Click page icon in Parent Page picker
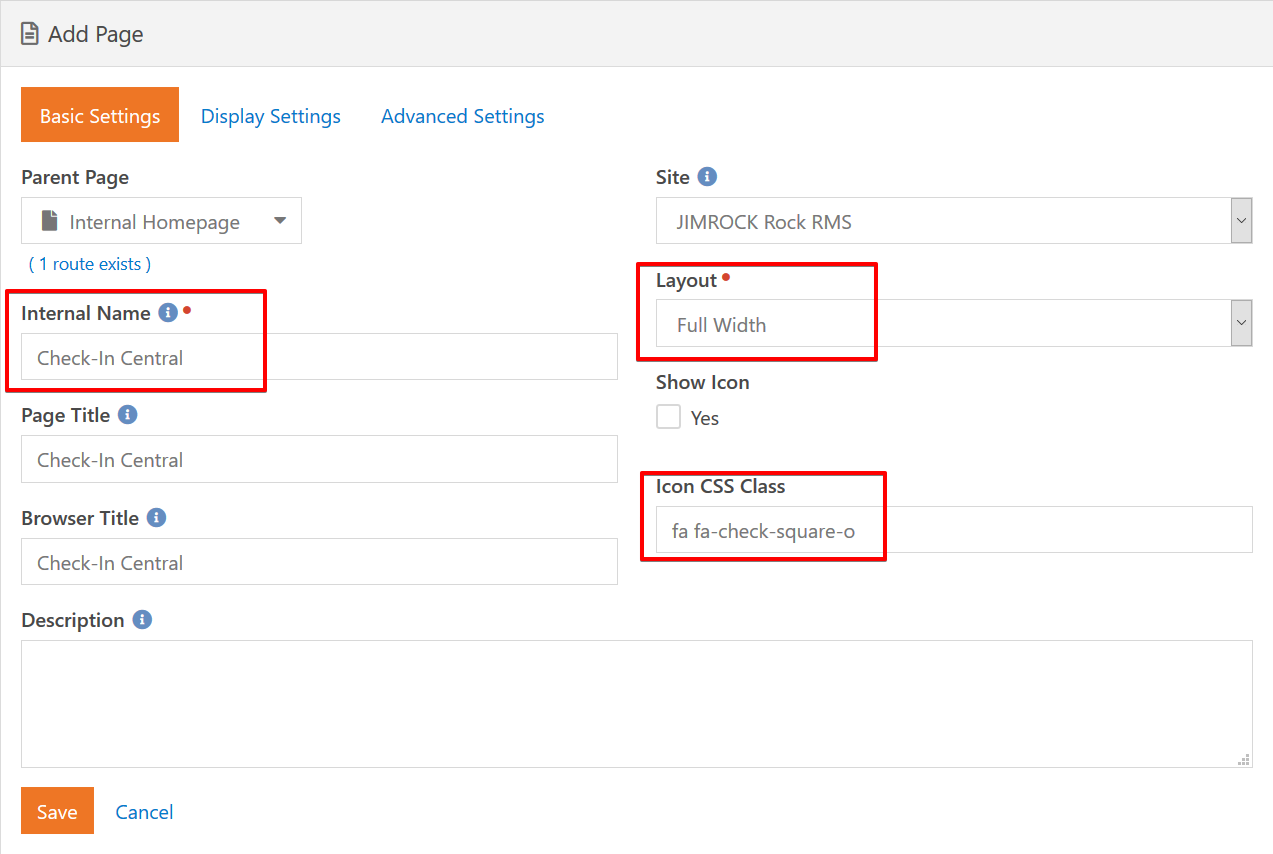The image size is (1273, 854). pos(49,221)
